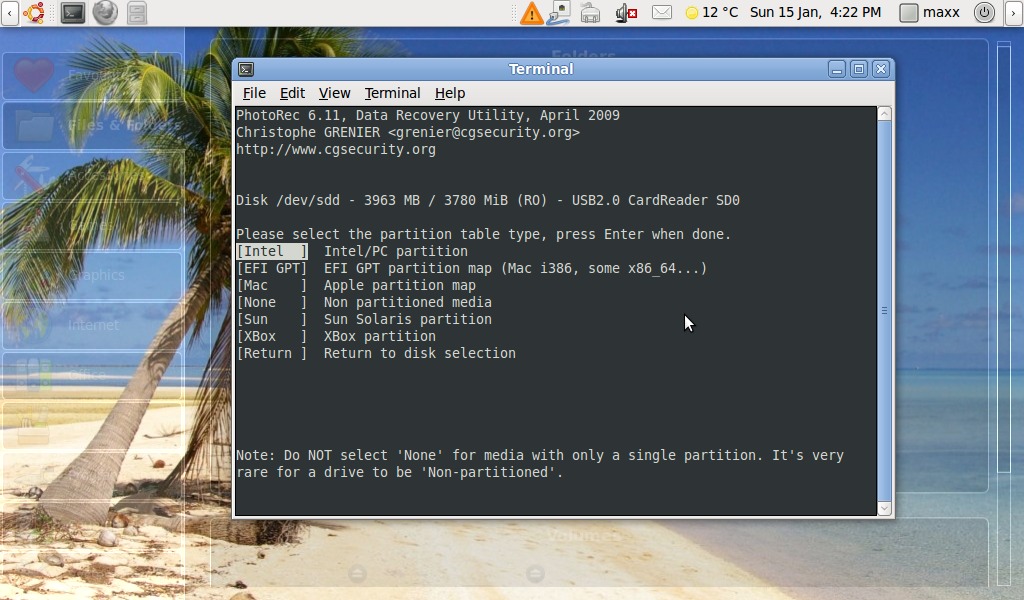Select the [EFI GPT] partition option
The height and width of the screenshot is (600, 1024).
[271, 268]
